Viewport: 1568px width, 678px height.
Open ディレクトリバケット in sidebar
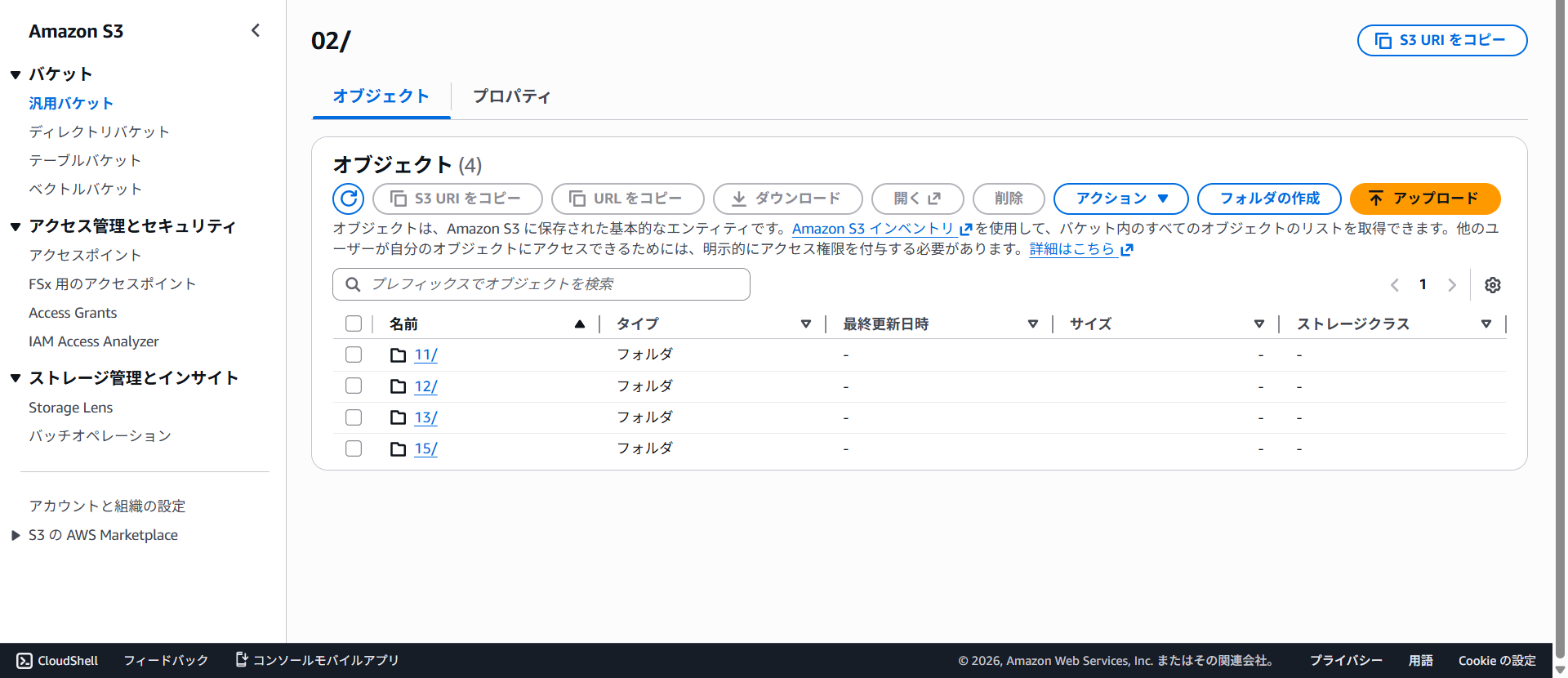pos(100,132)
